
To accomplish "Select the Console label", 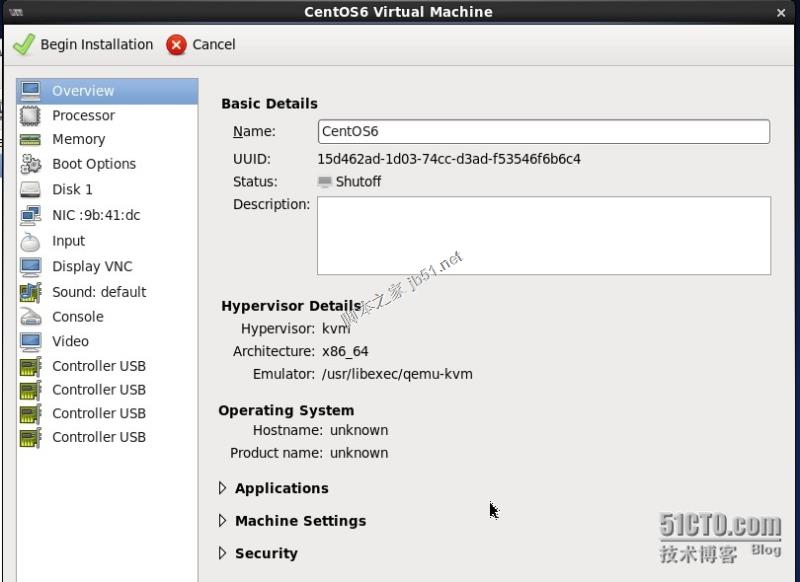I will (78, 317).
